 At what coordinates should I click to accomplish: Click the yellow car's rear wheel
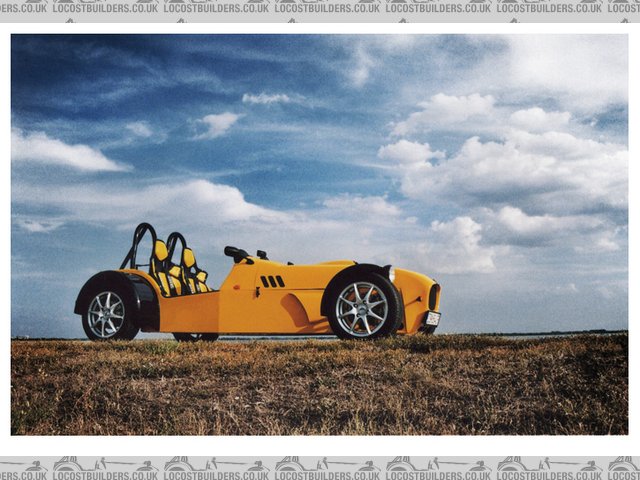point(107,314)
